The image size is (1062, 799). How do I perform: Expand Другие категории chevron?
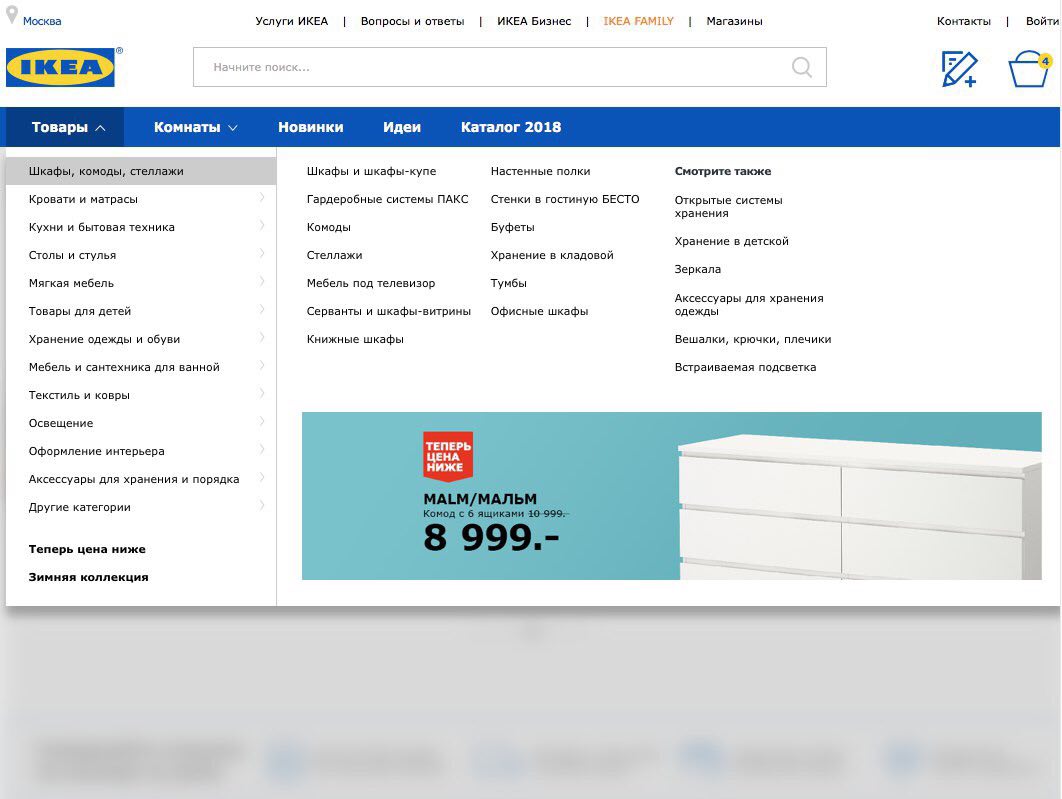[x=262, y=506]
